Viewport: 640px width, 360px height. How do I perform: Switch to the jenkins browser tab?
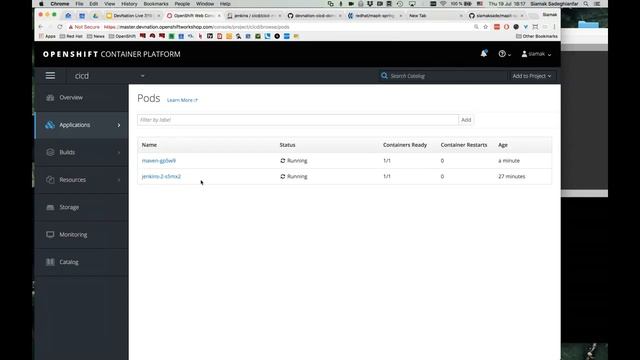(x=254, y=16)
